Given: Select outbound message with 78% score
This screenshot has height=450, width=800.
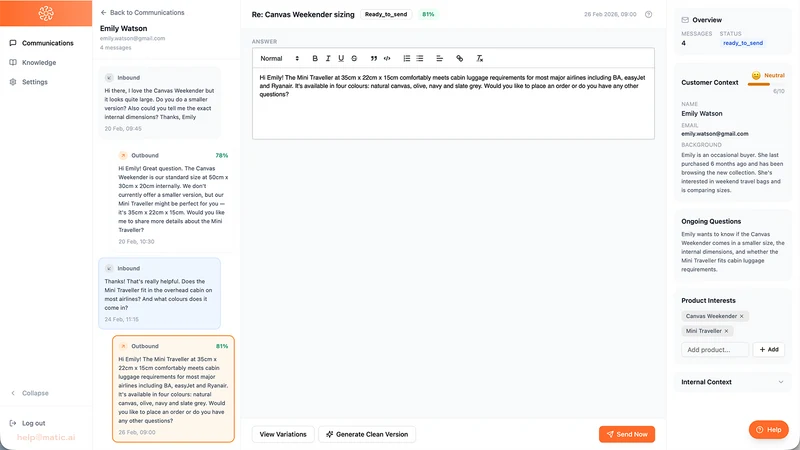Looking at the screenshot, I should tap(173, 198).
